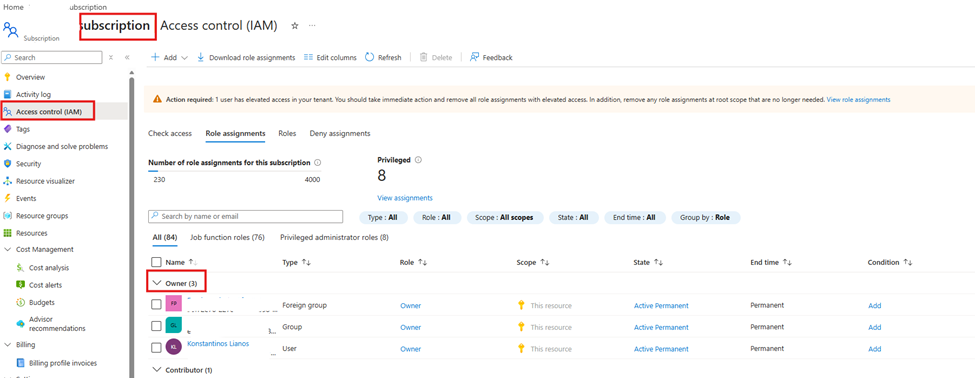This screenshot has width=975, height=378.
Task: Open Feedback from toolbar
Action: [491, 57]
